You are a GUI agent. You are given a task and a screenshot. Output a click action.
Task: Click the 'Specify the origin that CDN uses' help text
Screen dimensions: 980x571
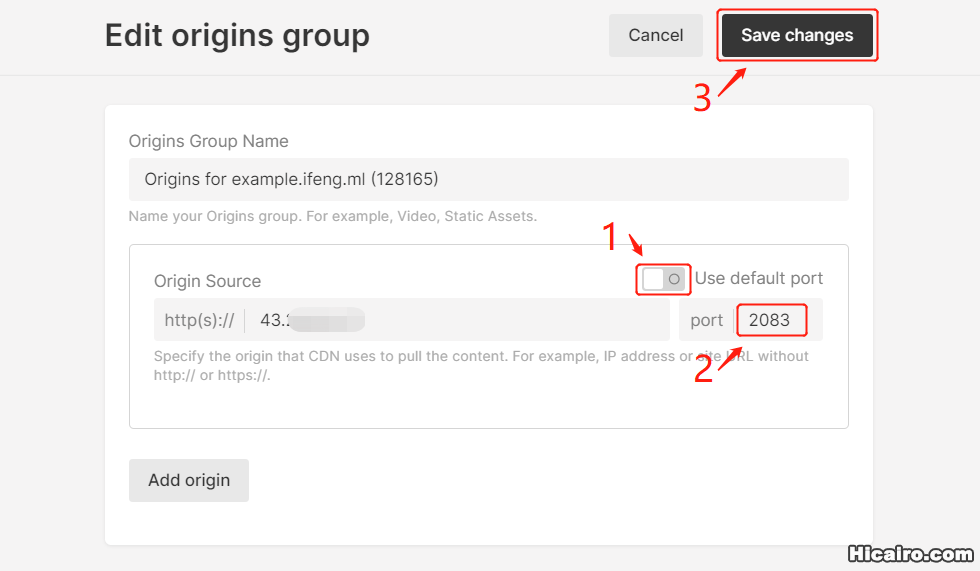(x=481, y=365)
